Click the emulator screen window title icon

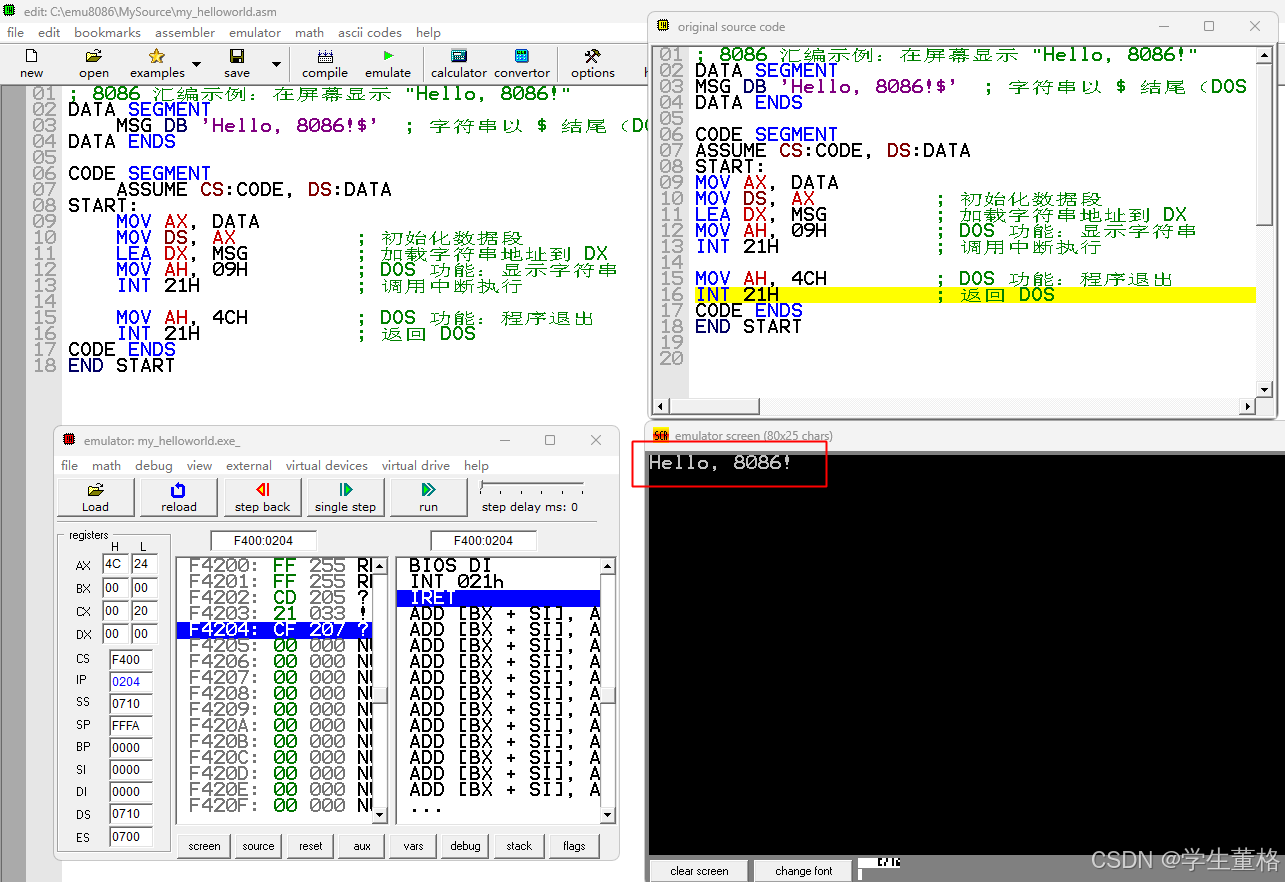pyautogui.click(x=661, y=436)
